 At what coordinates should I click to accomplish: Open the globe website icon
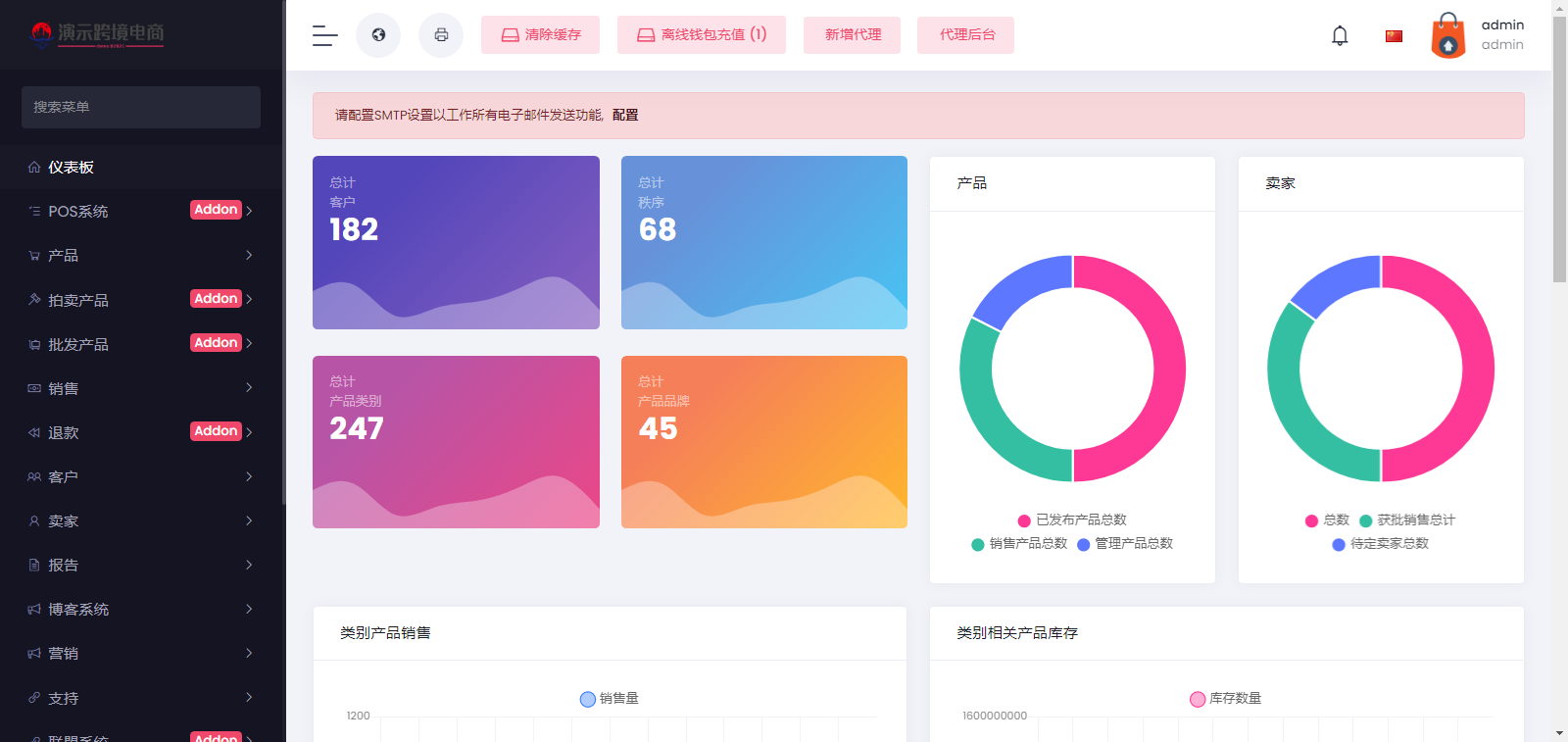(378, 35)
